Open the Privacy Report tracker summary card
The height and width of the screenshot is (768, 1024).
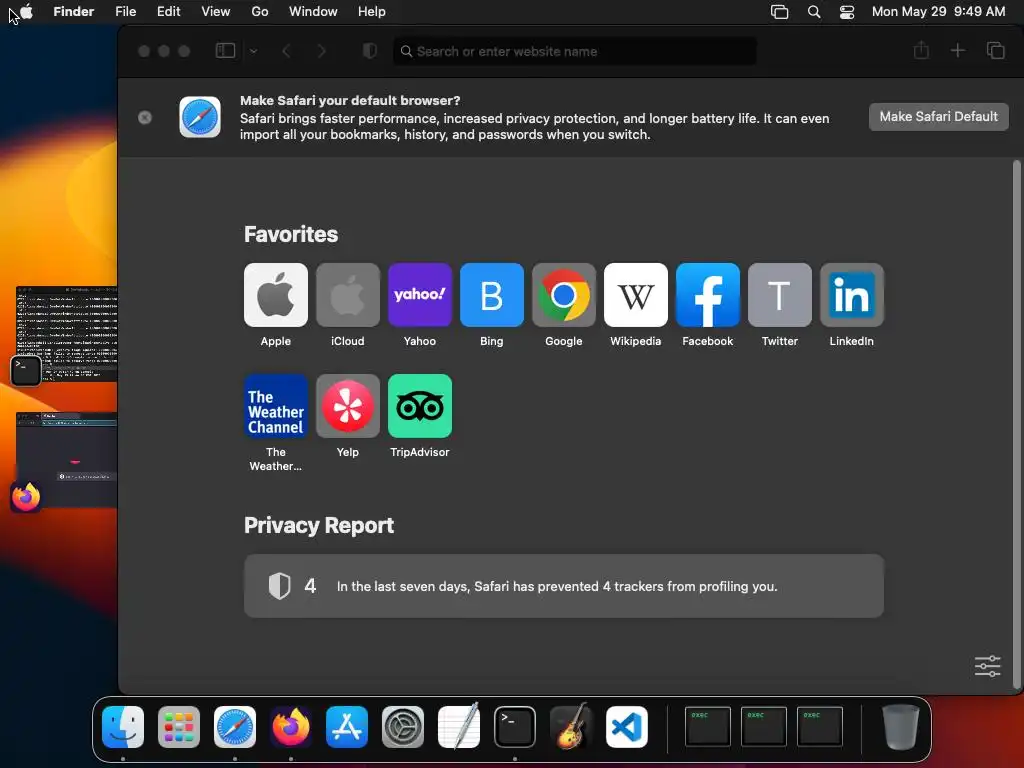tap(564, 586)
